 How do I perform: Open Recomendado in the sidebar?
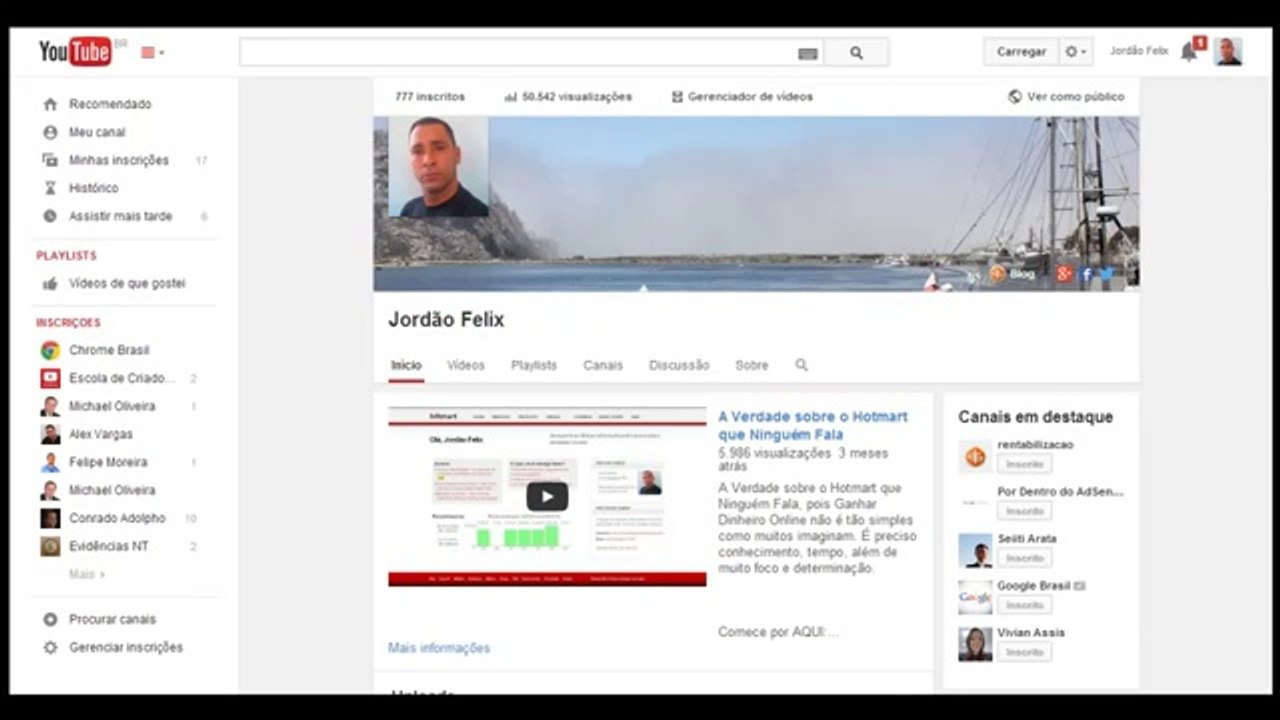pos(110,104)
